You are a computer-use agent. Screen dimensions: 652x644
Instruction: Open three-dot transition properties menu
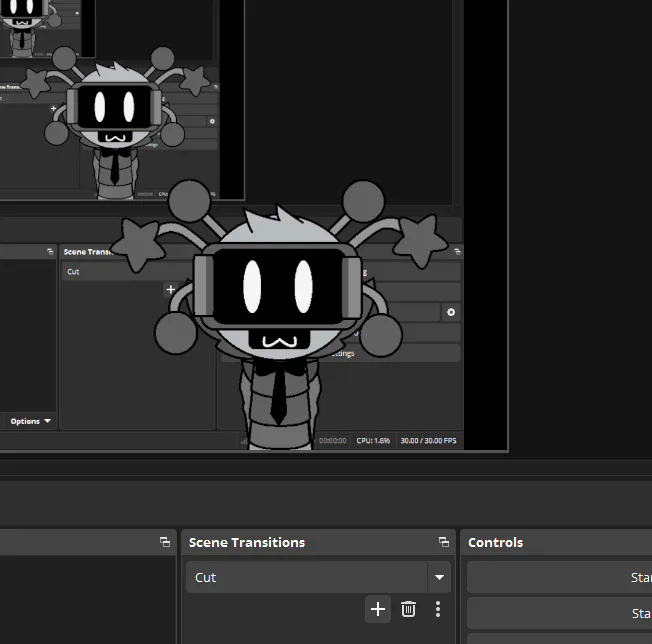(438, 609)
